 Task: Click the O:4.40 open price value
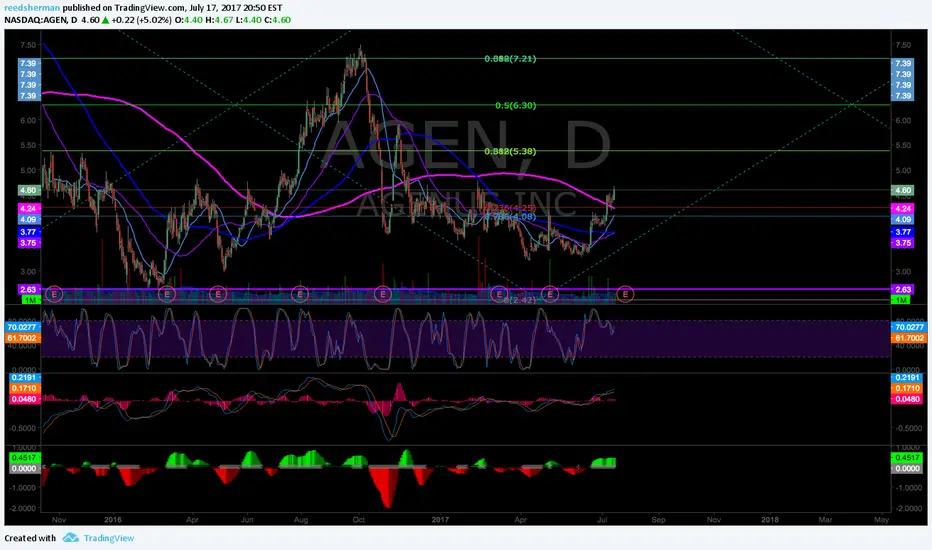tap(188, 20)
